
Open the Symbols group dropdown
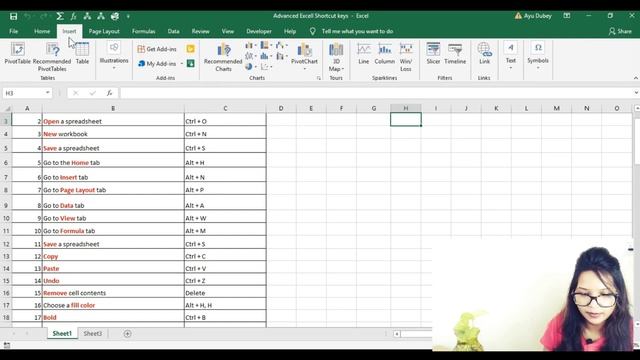pos(538,55)
